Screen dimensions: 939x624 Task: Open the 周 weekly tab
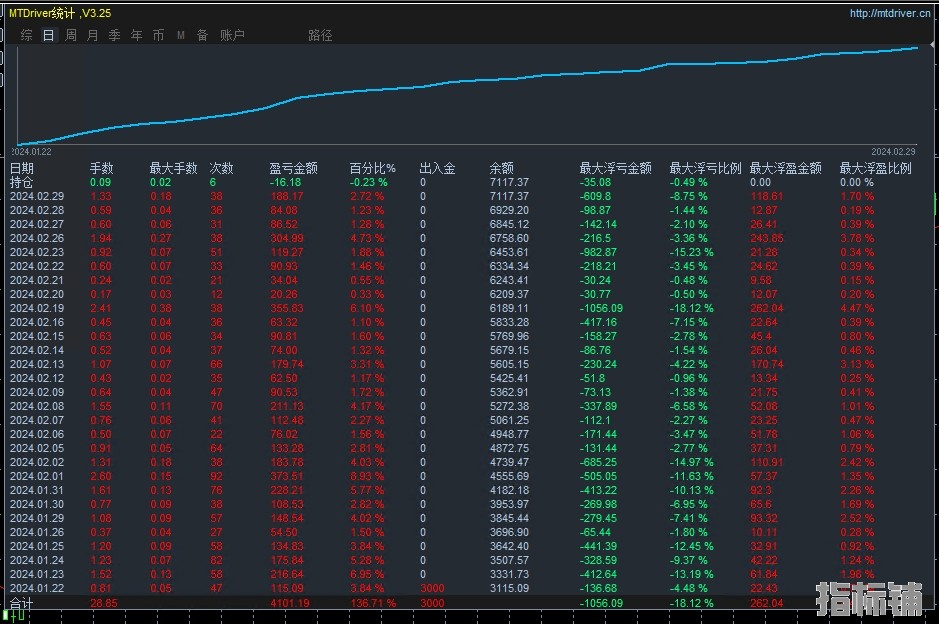pos(71,35)
